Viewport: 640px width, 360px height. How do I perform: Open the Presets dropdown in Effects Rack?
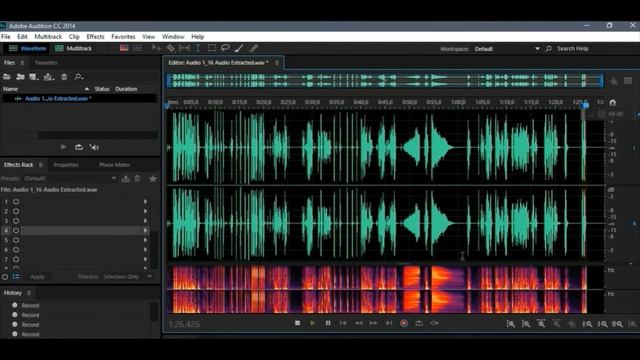pyautogui.click(x=70, y=178)
